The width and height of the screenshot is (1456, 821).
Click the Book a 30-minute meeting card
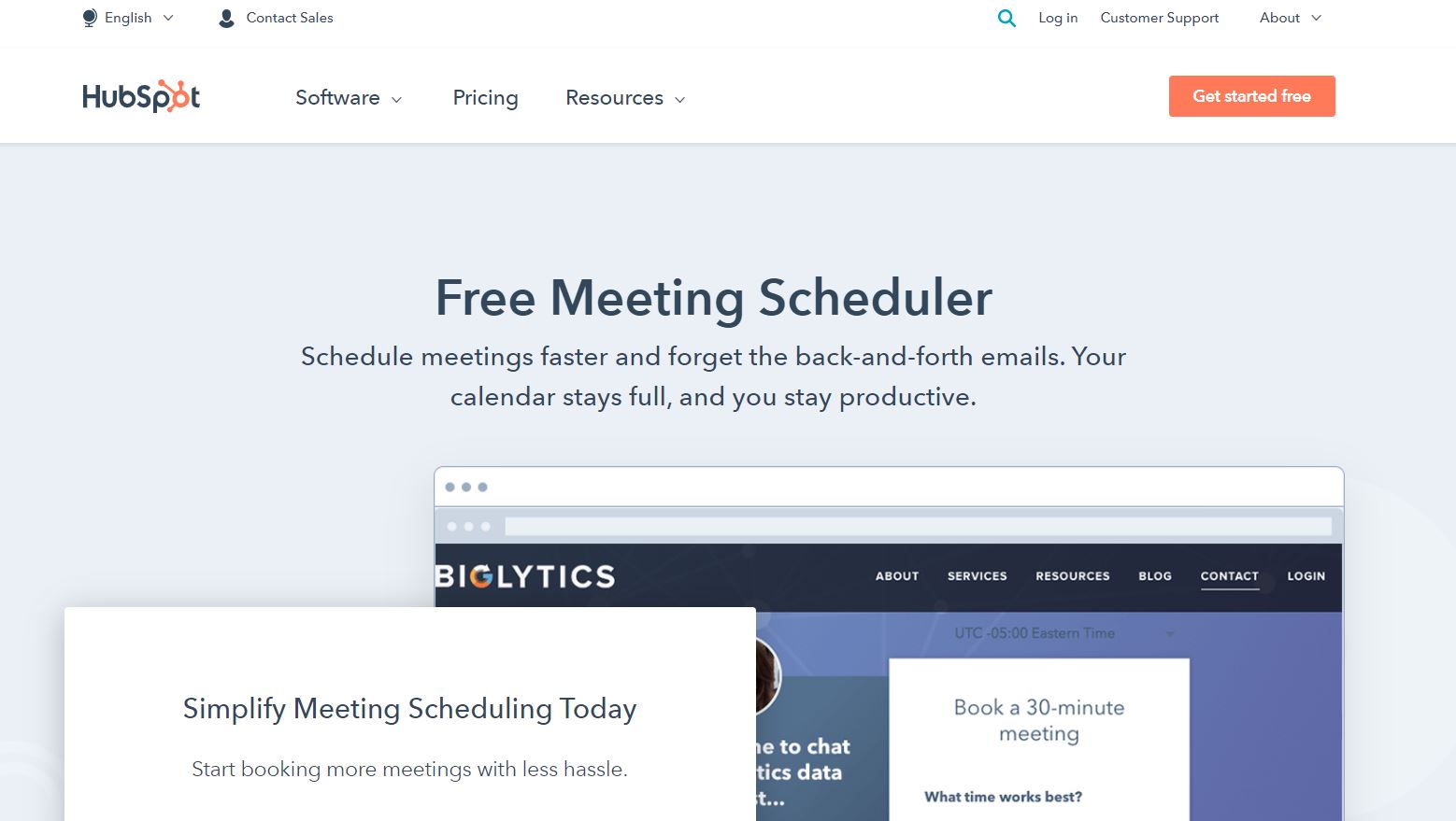[1039, 740]
